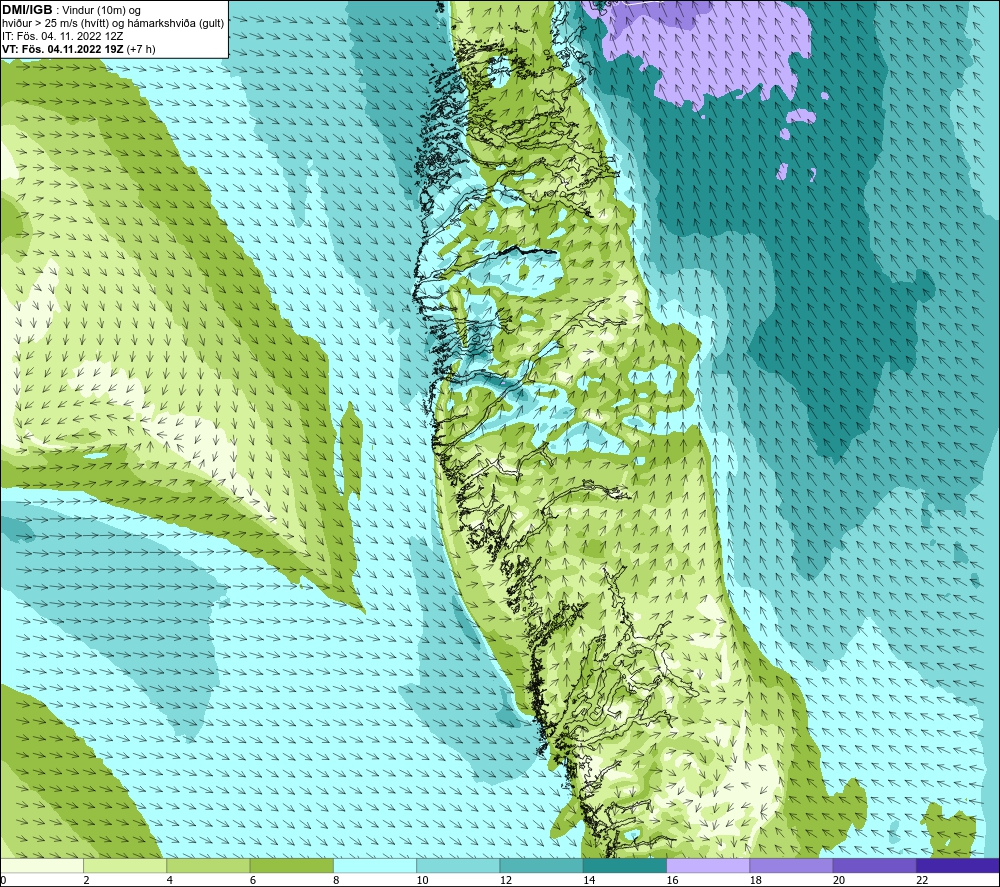Click the legend scale label '12'
This screenshot has height=887, width=1000.
click(506, 880)
